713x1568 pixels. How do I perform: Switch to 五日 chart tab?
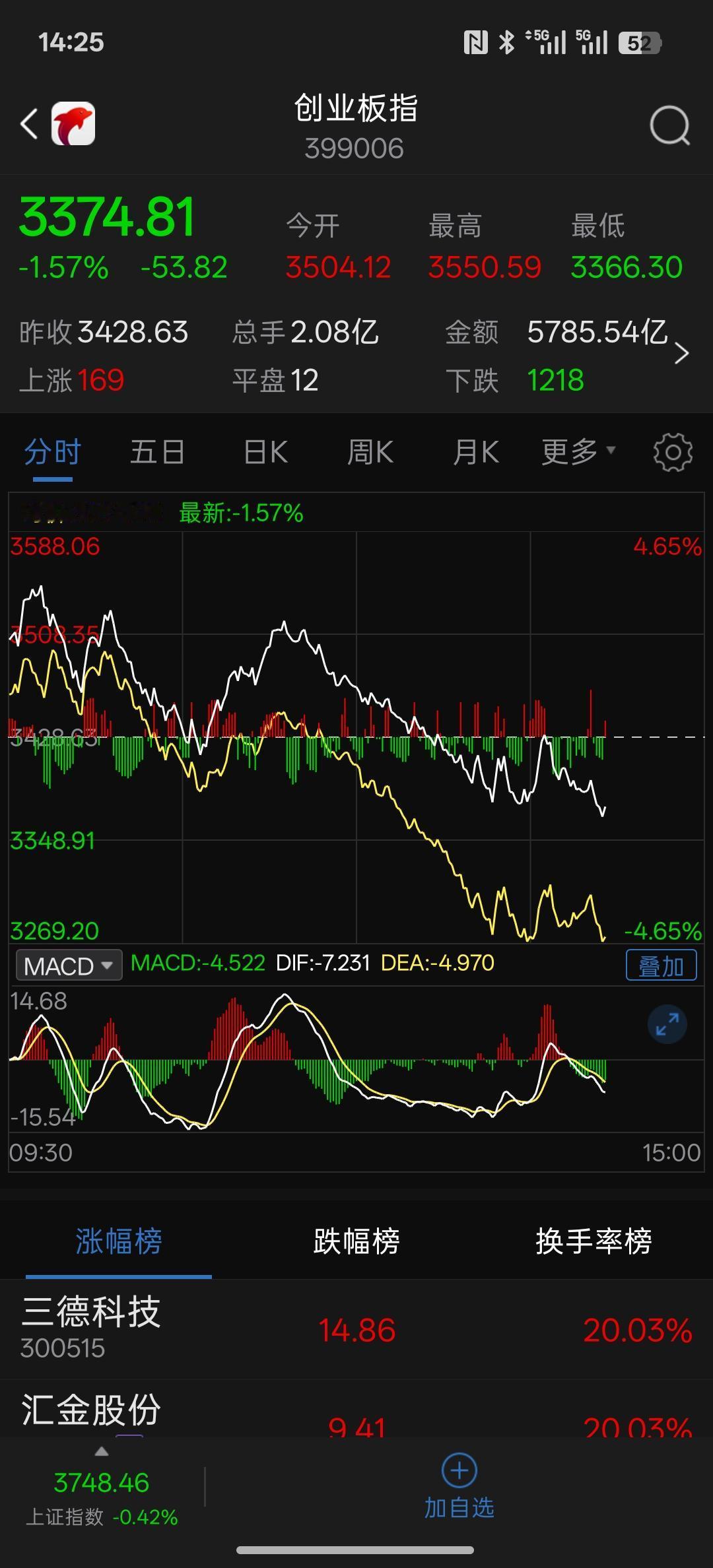[157, 452]
